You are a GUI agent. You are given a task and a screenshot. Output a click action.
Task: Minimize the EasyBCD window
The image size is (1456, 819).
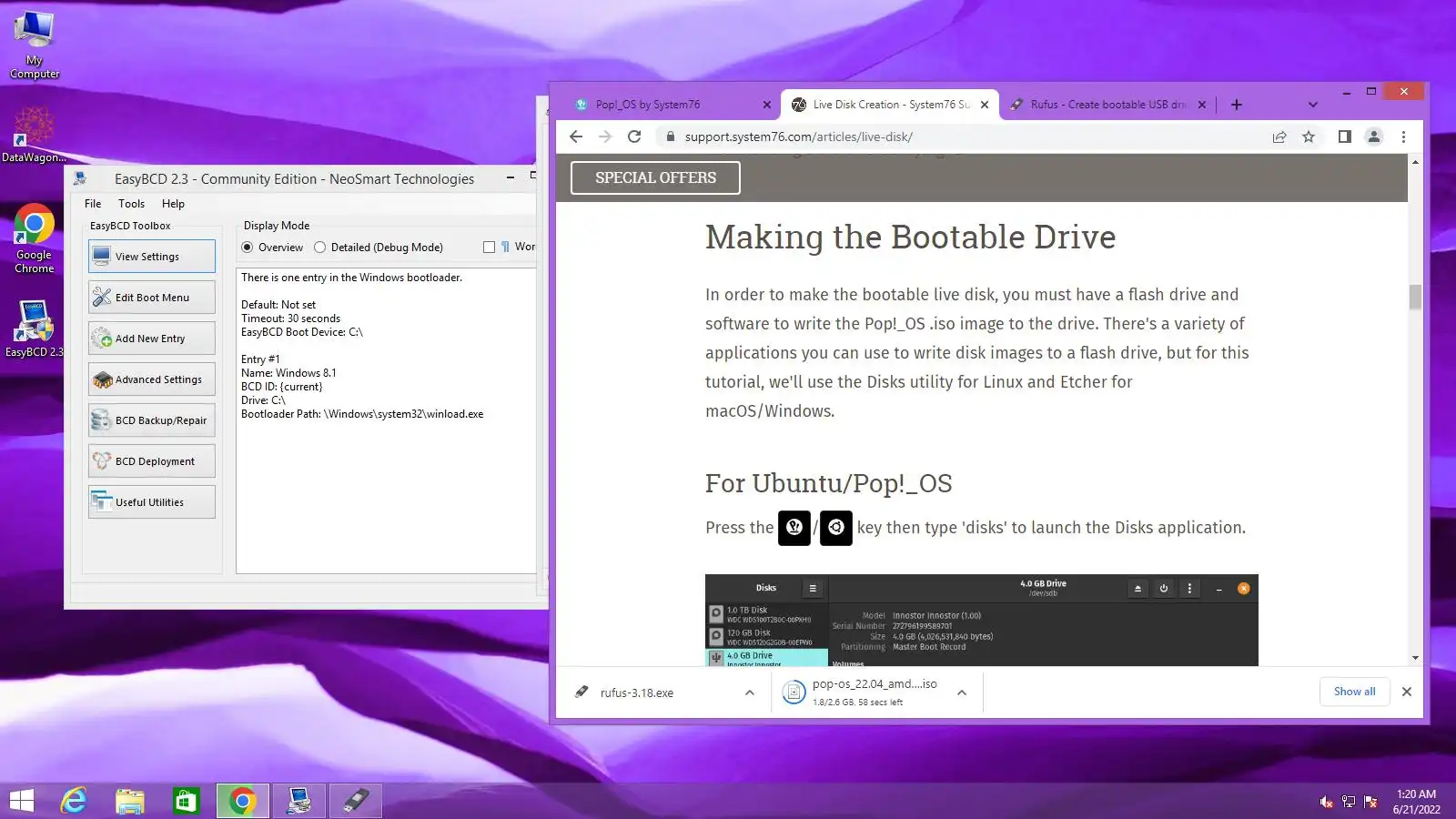pyautogui.click(x=511, y=178)
